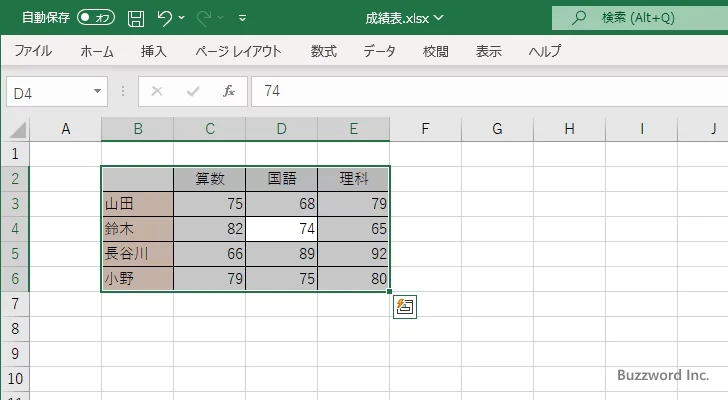The height and width of the screenshot is (400, 728).
Task: Select column F header
Action: tap(425, 129)
